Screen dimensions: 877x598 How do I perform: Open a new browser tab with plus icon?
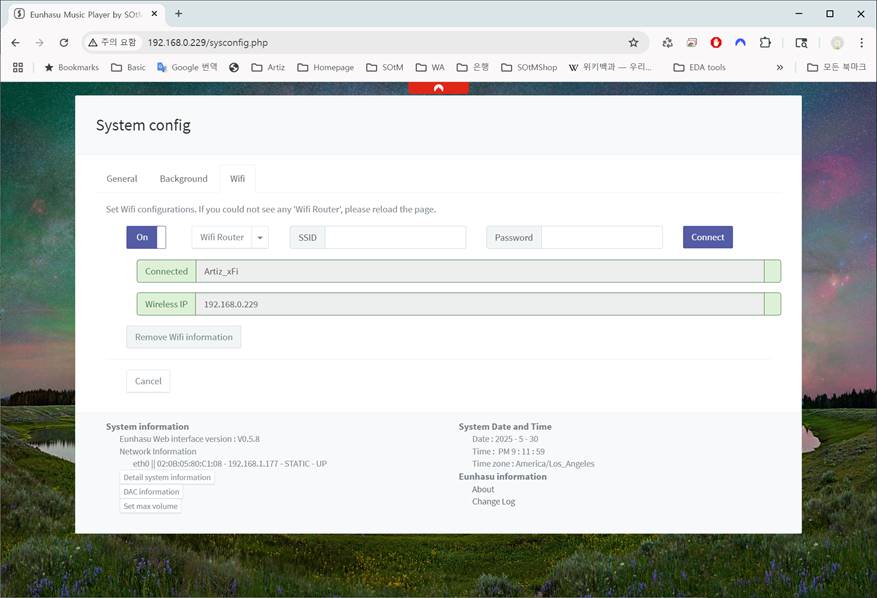[179, 14]
